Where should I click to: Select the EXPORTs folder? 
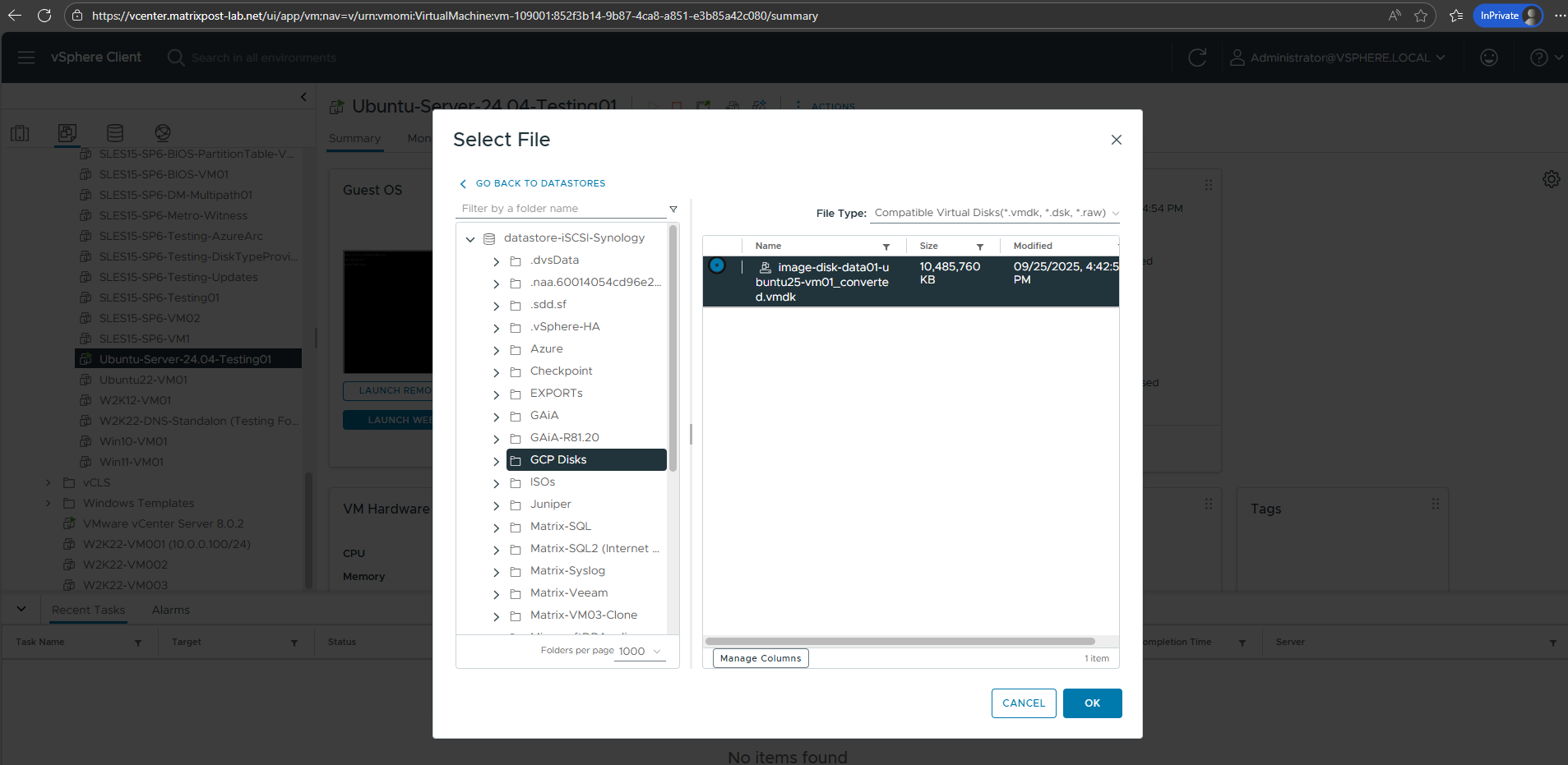[x=557, y=394]
